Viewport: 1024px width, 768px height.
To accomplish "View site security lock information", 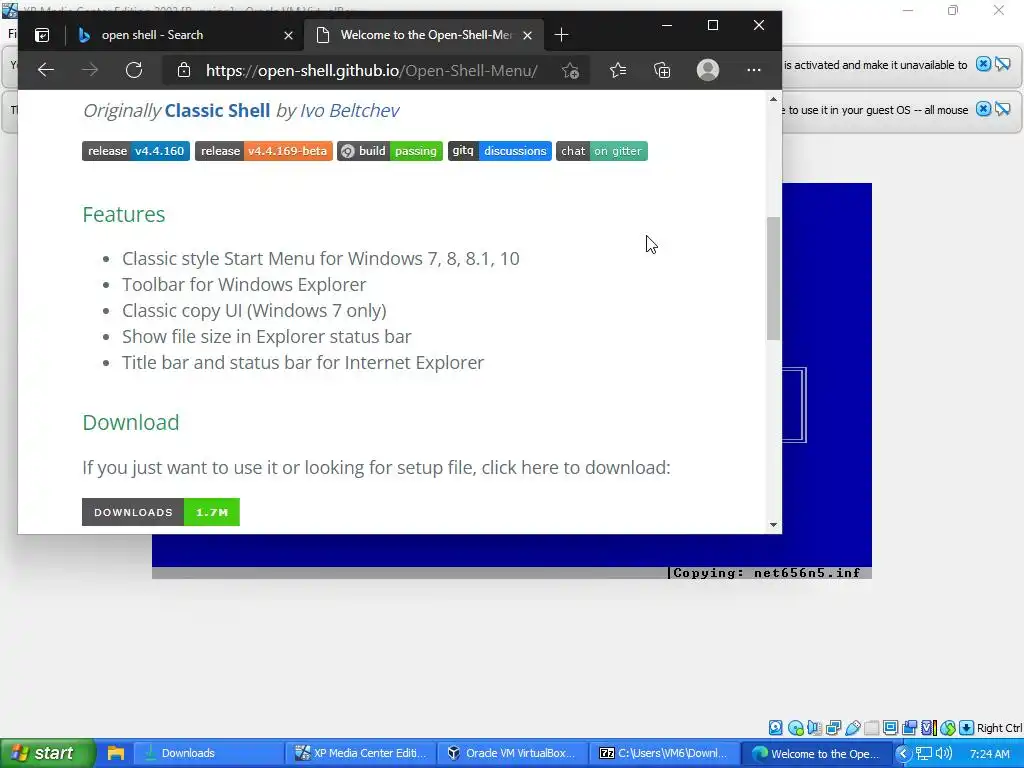I will [x=184, y=70].
